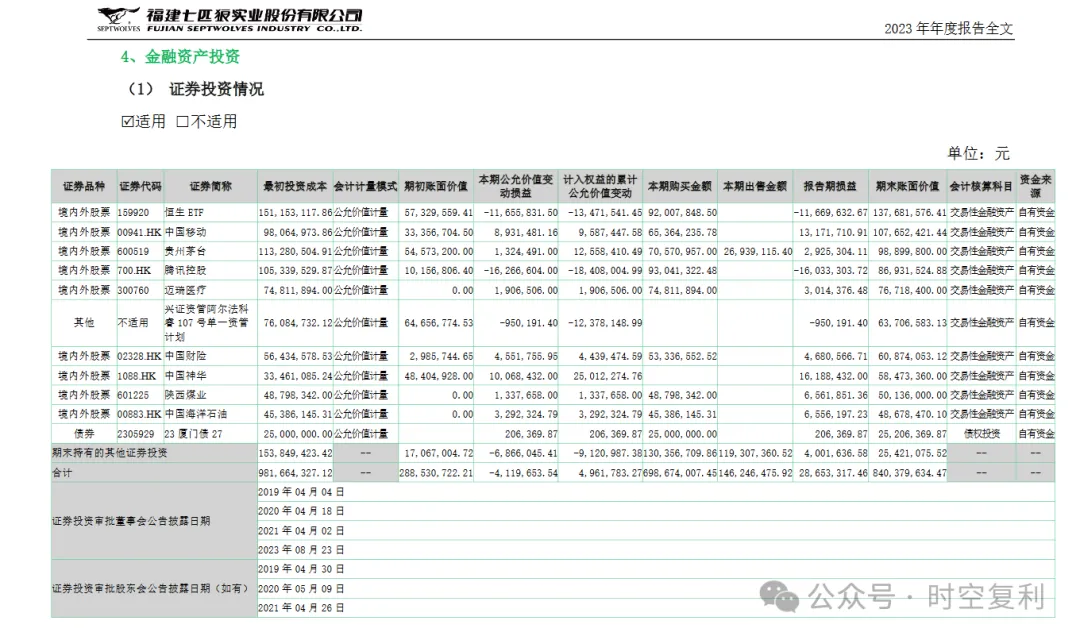The height and width of the screenshot is (640, 1080).
Task: Click security code 00941.HK
Action: point(139,232)
